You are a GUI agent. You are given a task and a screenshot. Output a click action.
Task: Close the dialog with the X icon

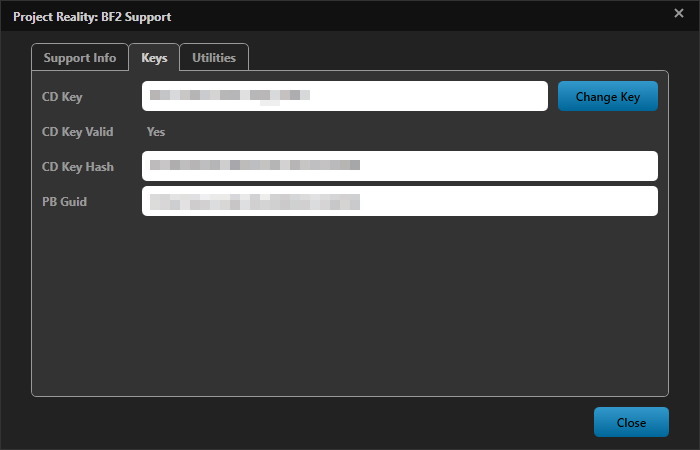679,13
